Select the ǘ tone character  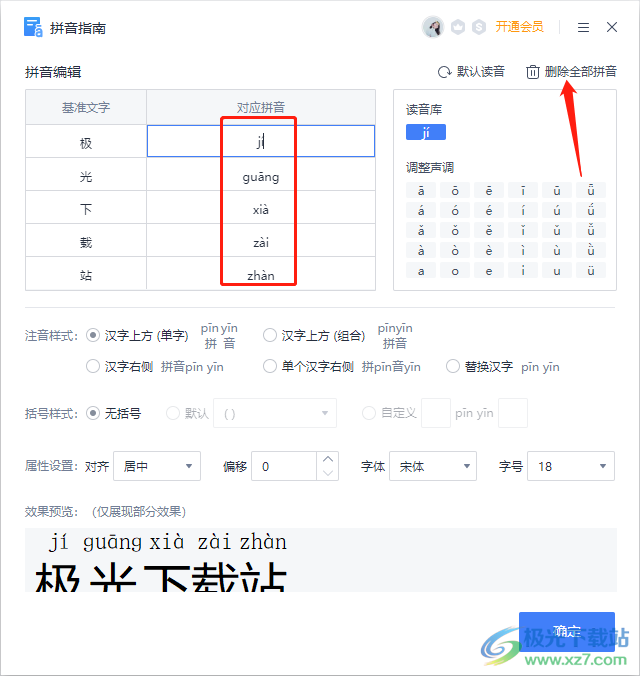[591, 210]
